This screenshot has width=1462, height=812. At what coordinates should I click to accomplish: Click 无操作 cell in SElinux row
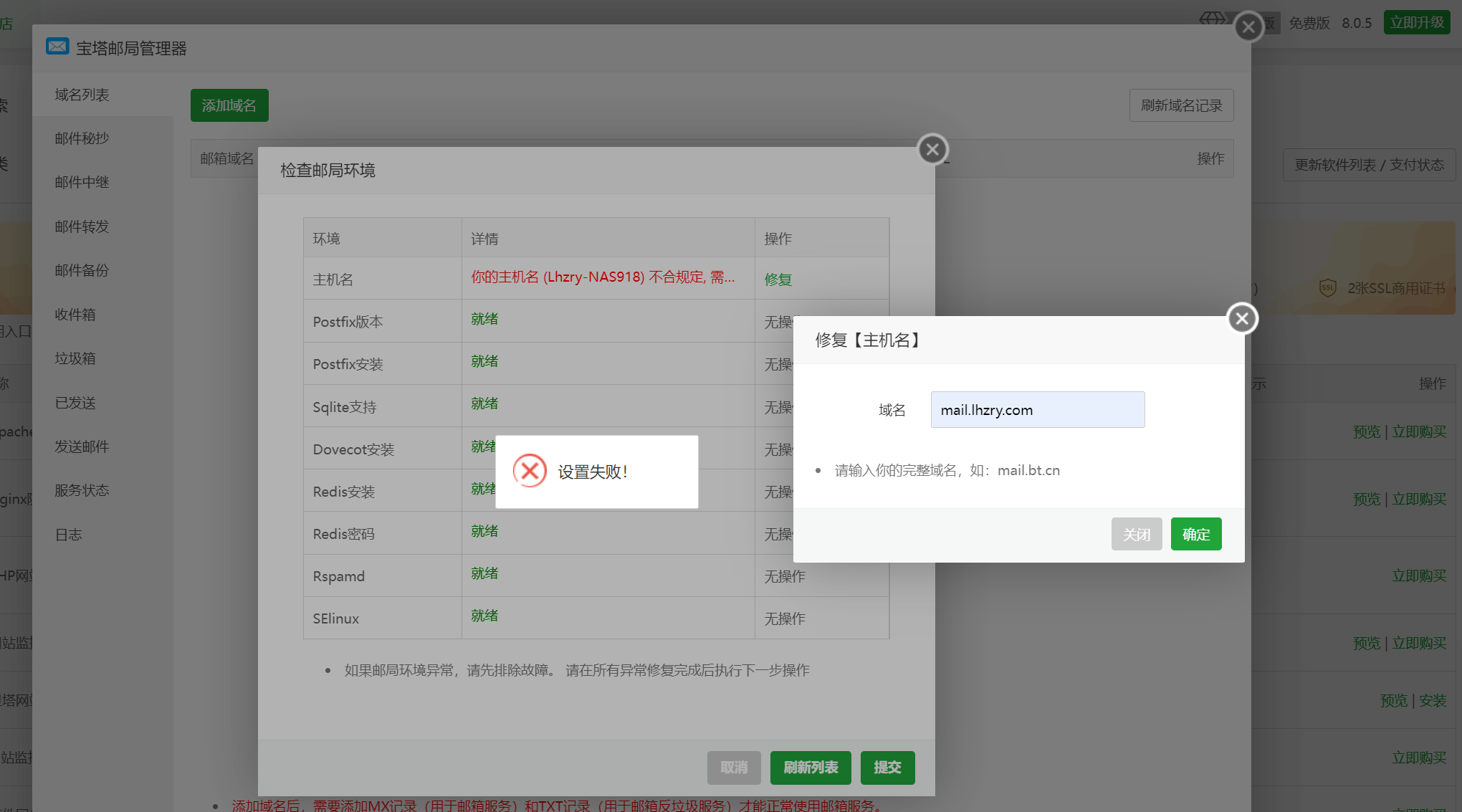click(x=785, y=618)
